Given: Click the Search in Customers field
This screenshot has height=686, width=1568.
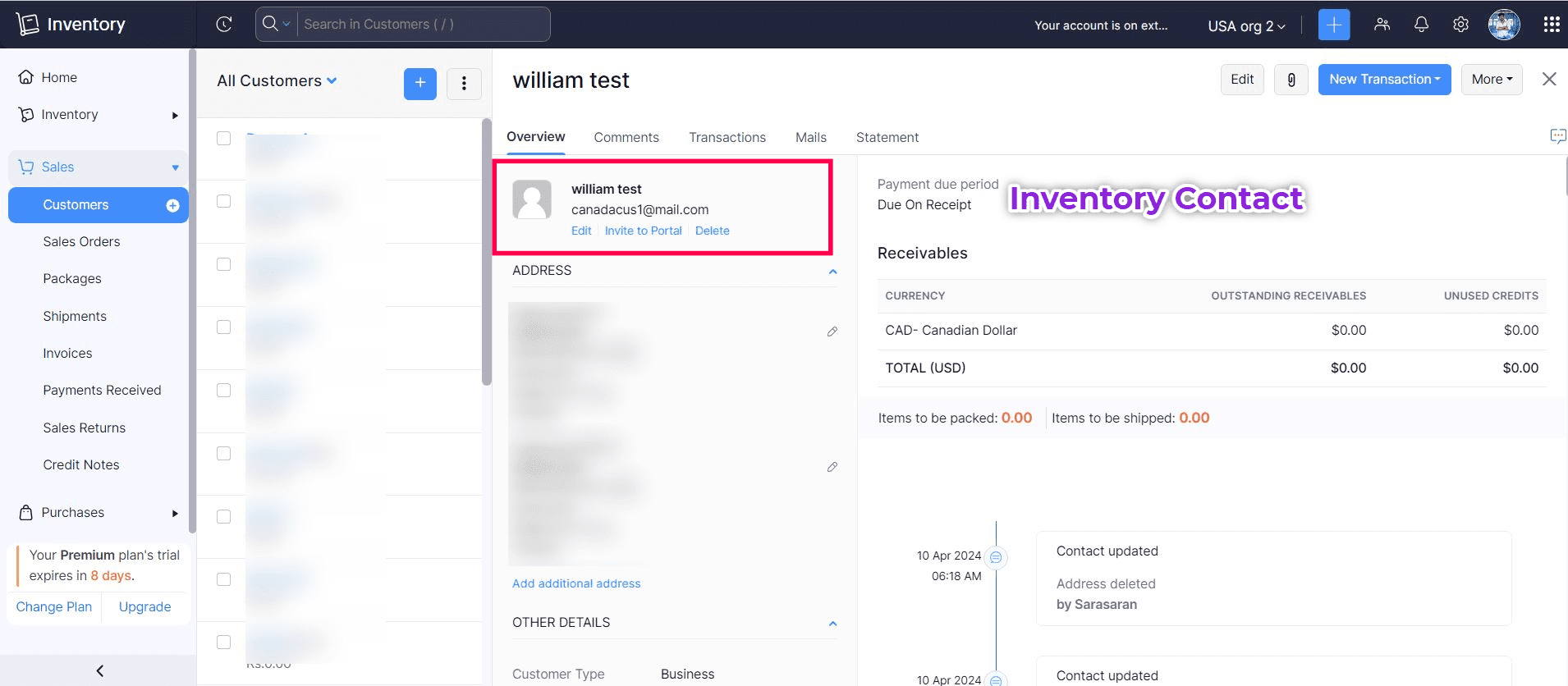Looking at the screenshot, I should [x=419, y=25].
